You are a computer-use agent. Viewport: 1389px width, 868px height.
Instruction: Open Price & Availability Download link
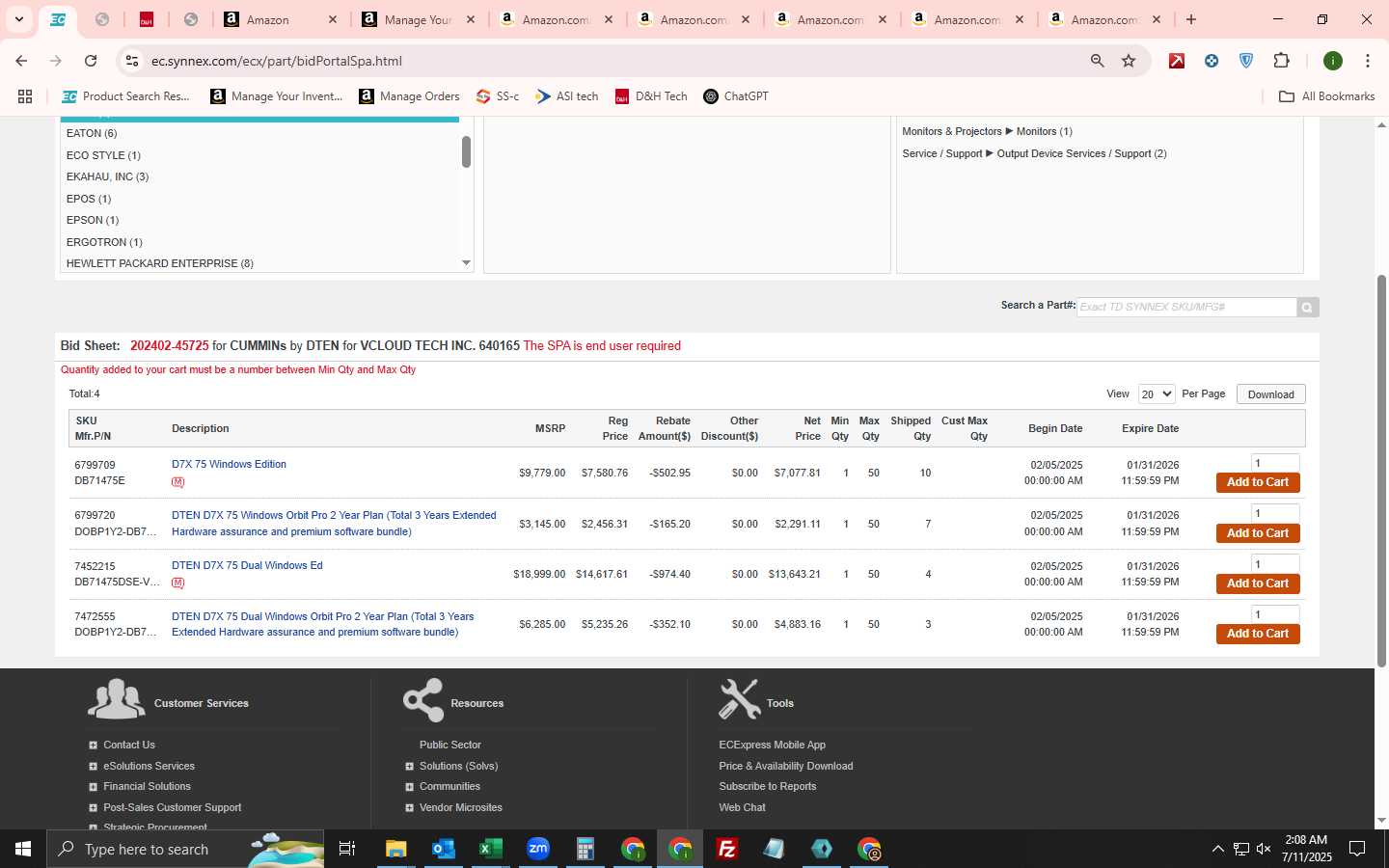click(x=785, y=766)
